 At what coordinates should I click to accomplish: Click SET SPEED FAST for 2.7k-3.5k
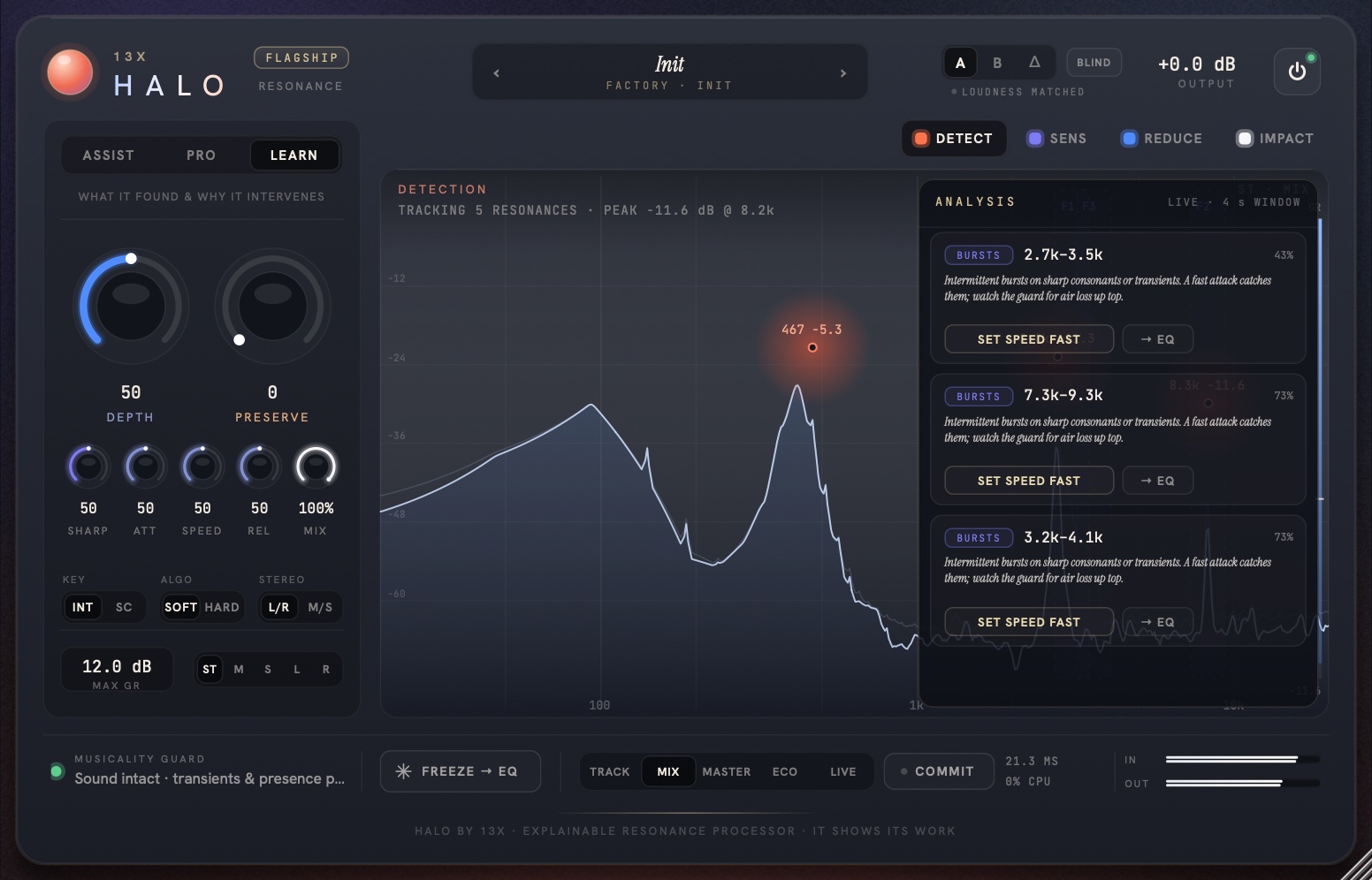click(1029, 339)
